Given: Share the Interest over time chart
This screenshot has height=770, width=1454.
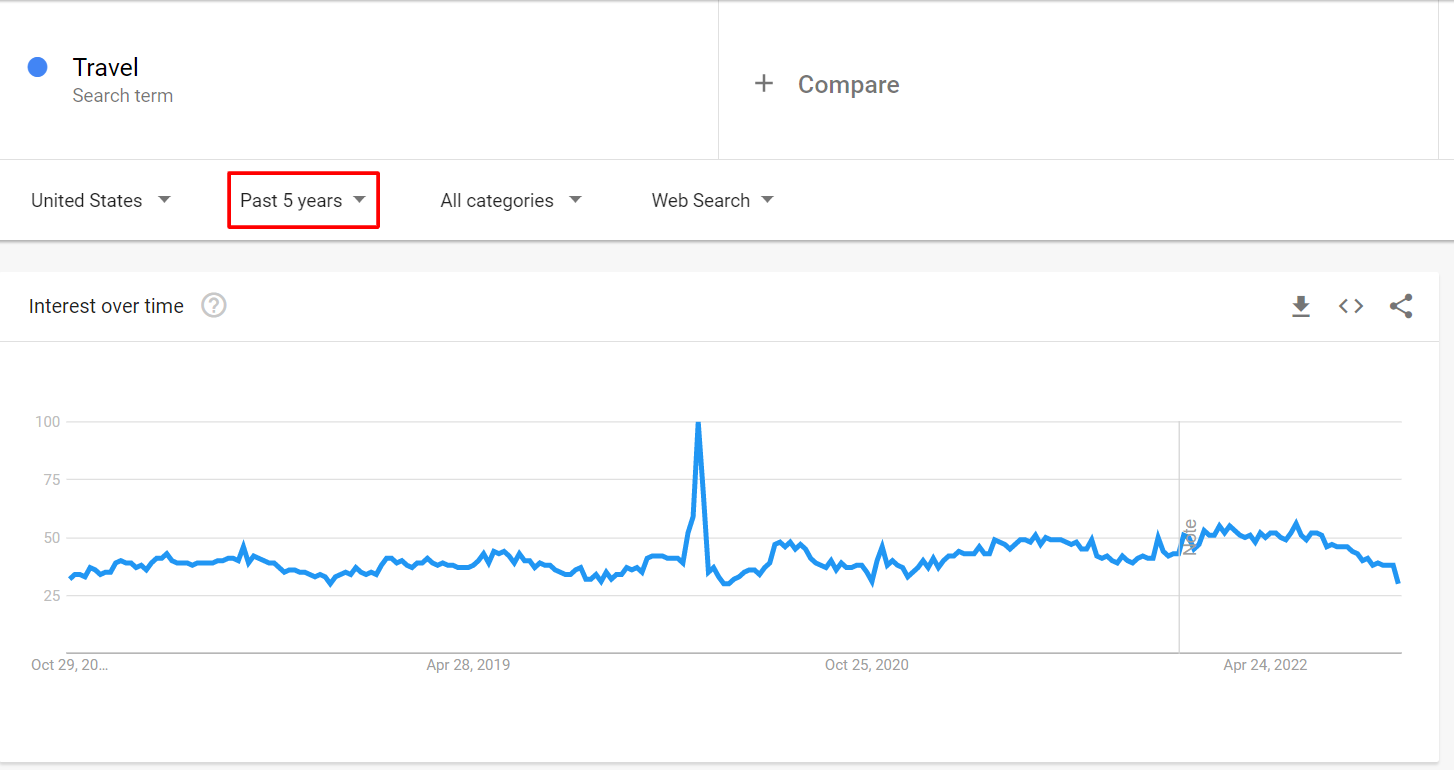Looking at the screenshot, I should [1401, 306].
